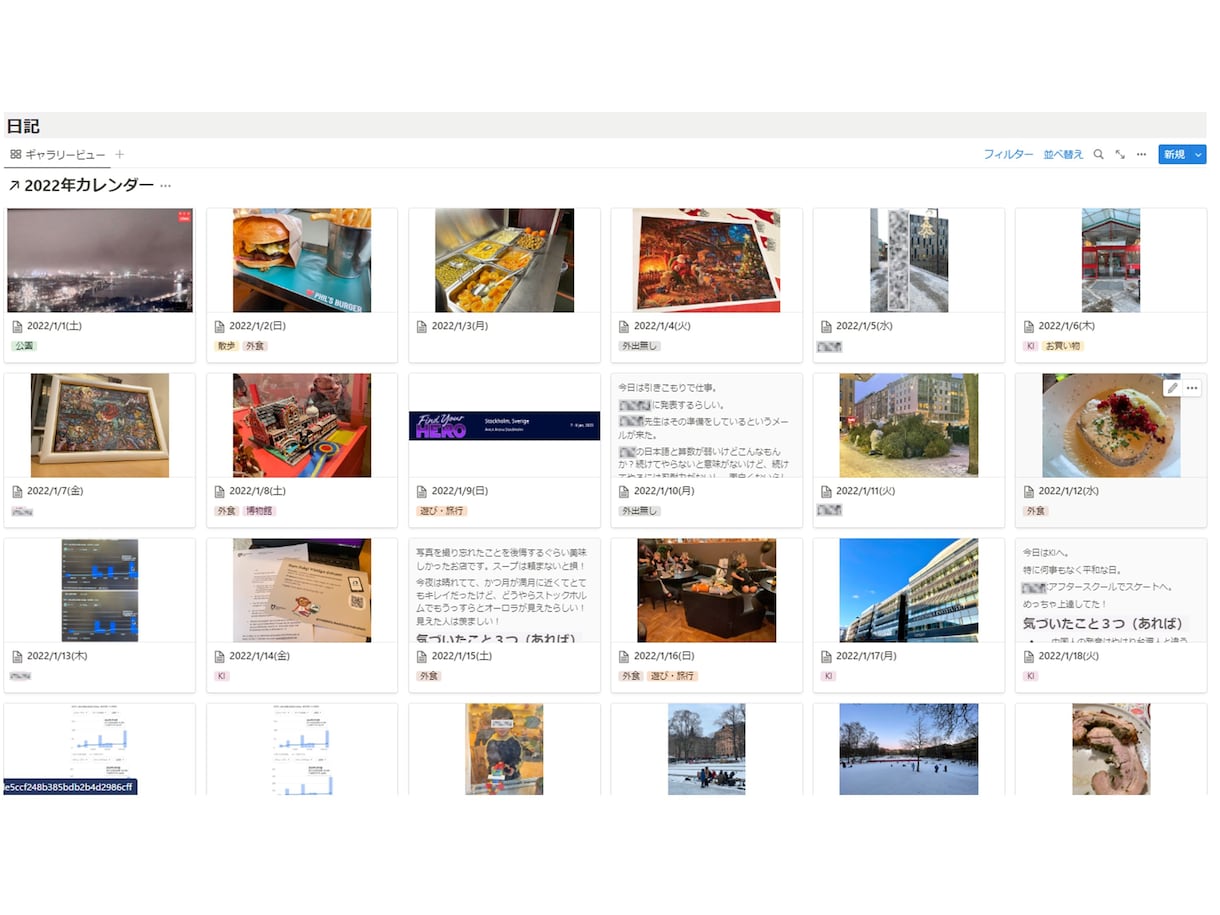Screen dimensions: 1220x915
Task: Open buffet food photo of 2022/1/3(月)
Action: click(x=504, y=260)
